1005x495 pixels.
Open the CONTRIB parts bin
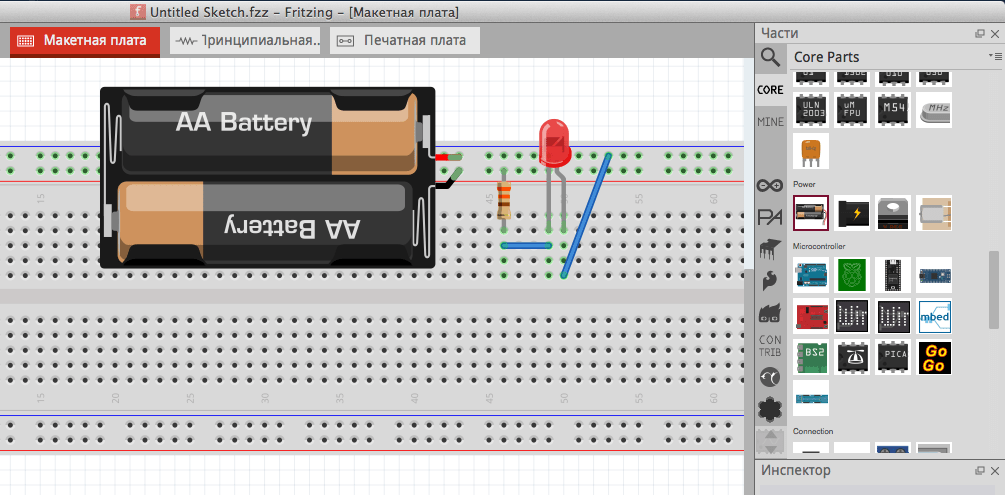point(769,345)
